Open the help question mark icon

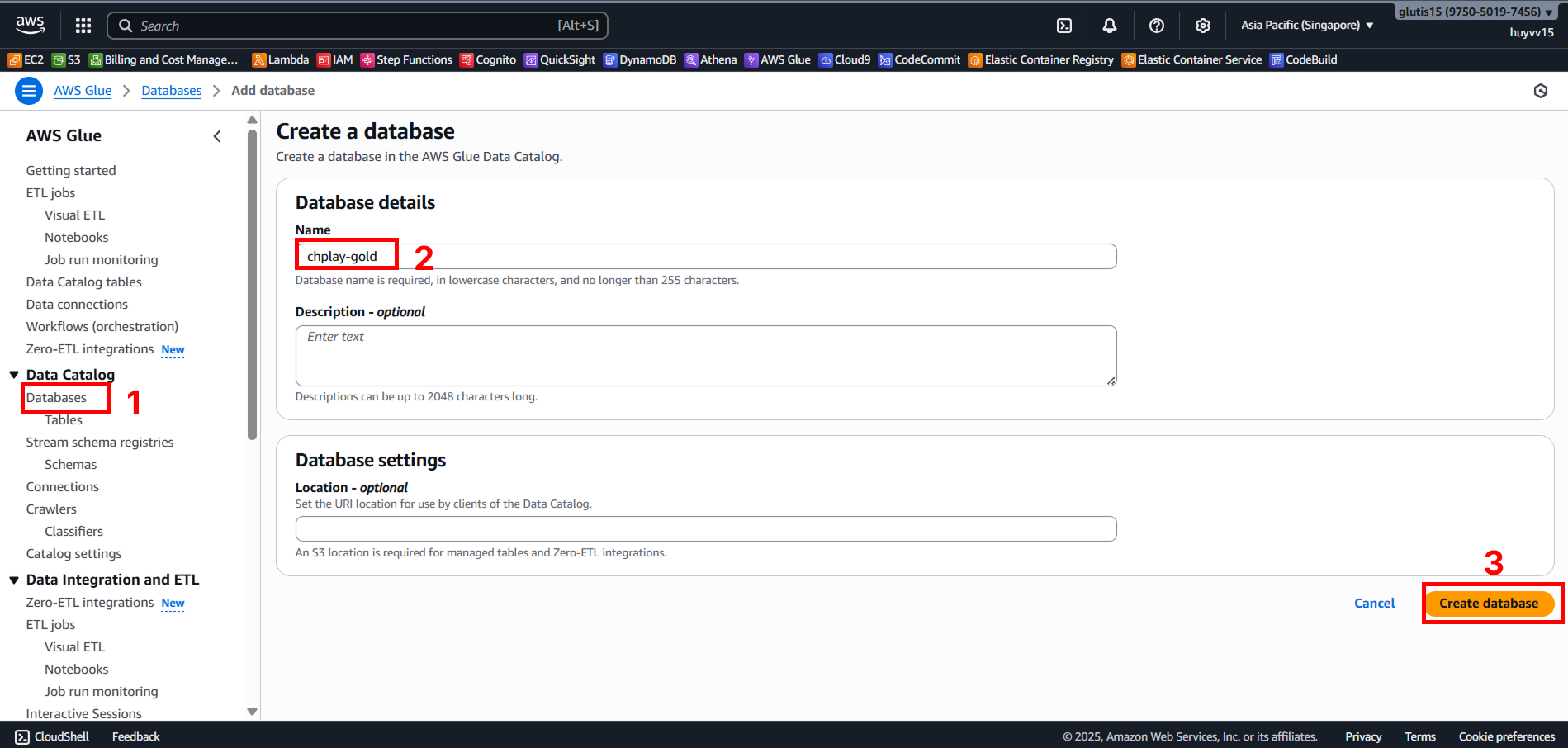(x=1157, y=26)
